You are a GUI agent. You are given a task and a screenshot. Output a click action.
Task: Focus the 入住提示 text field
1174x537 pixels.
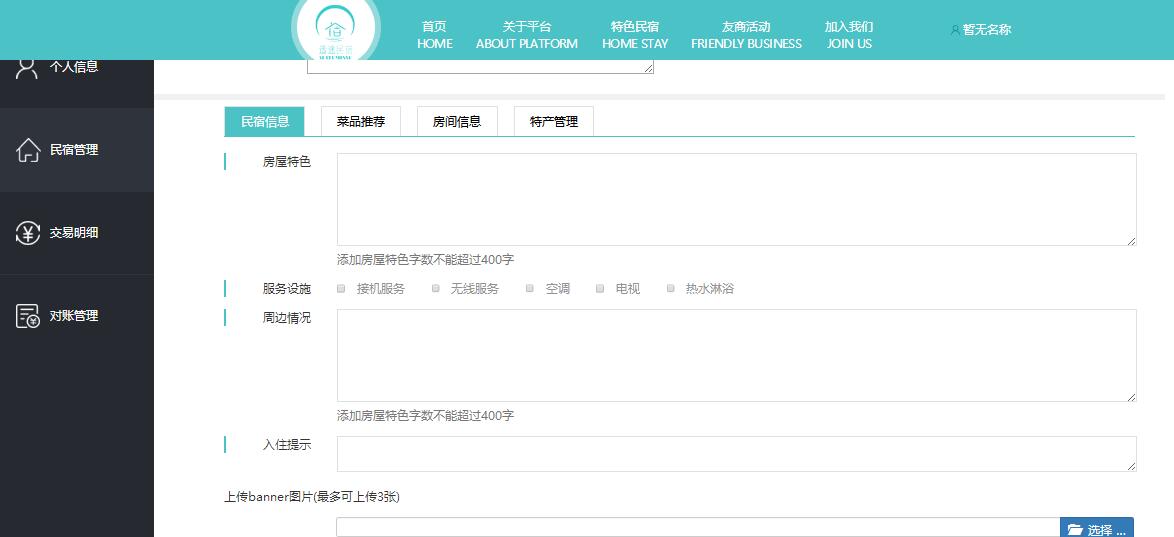(736, 453)
